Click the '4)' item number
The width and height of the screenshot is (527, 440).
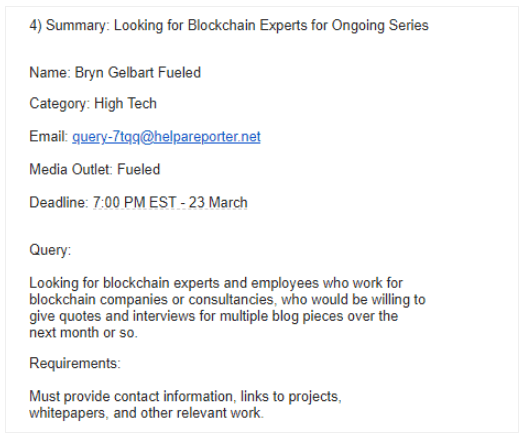(x=35, y=26)
